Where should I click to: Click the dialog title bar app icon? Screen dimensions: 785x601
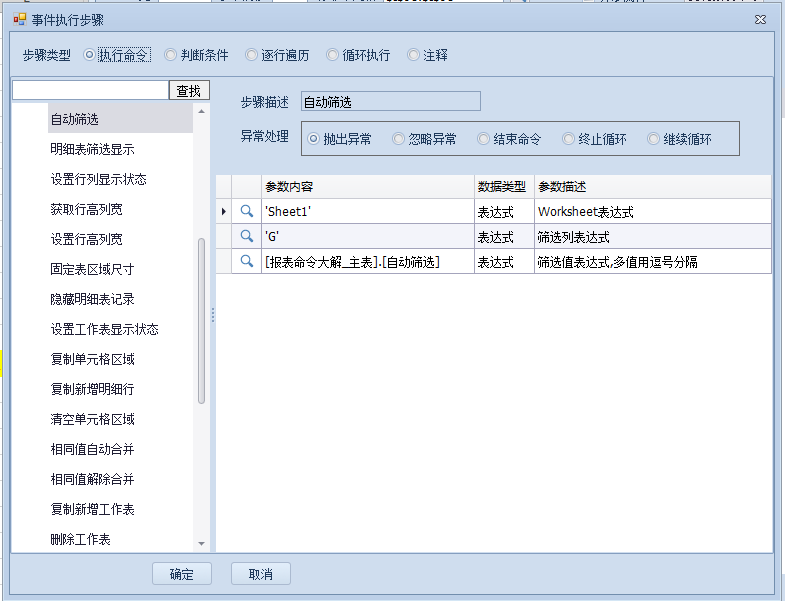pyautogui.click(x=19, y=19)
